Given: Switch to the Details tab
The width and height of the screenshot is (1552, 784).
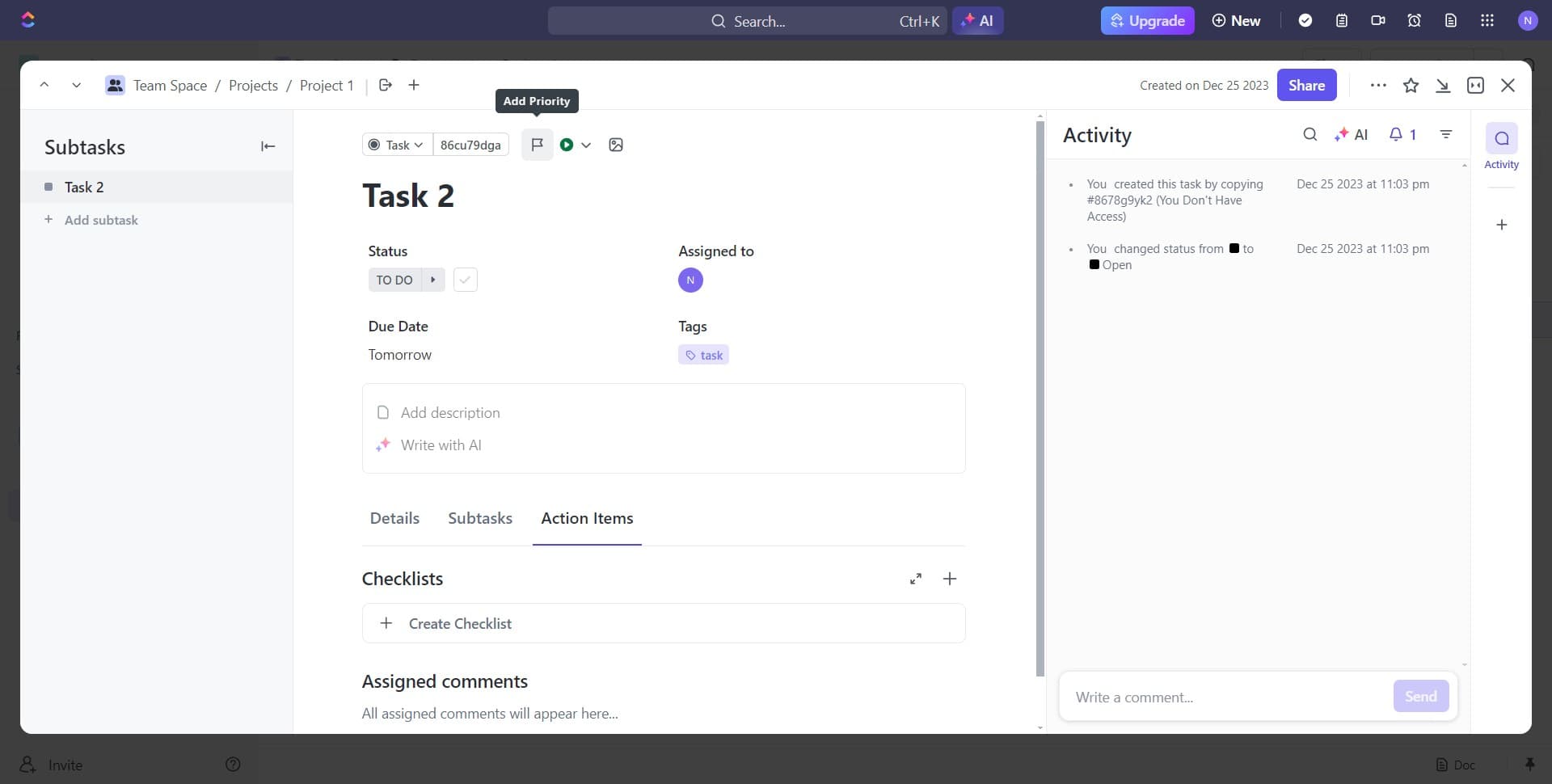Looking at the screenshot, I should [x=394, y=518].
